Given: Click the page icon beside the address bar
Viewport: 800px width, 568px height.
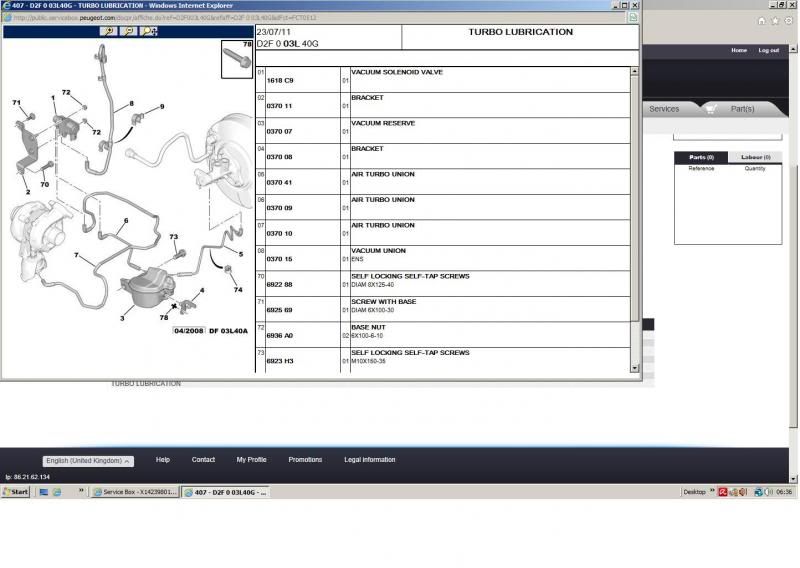Looking at the screenshot, I should (x=633, y=18).
